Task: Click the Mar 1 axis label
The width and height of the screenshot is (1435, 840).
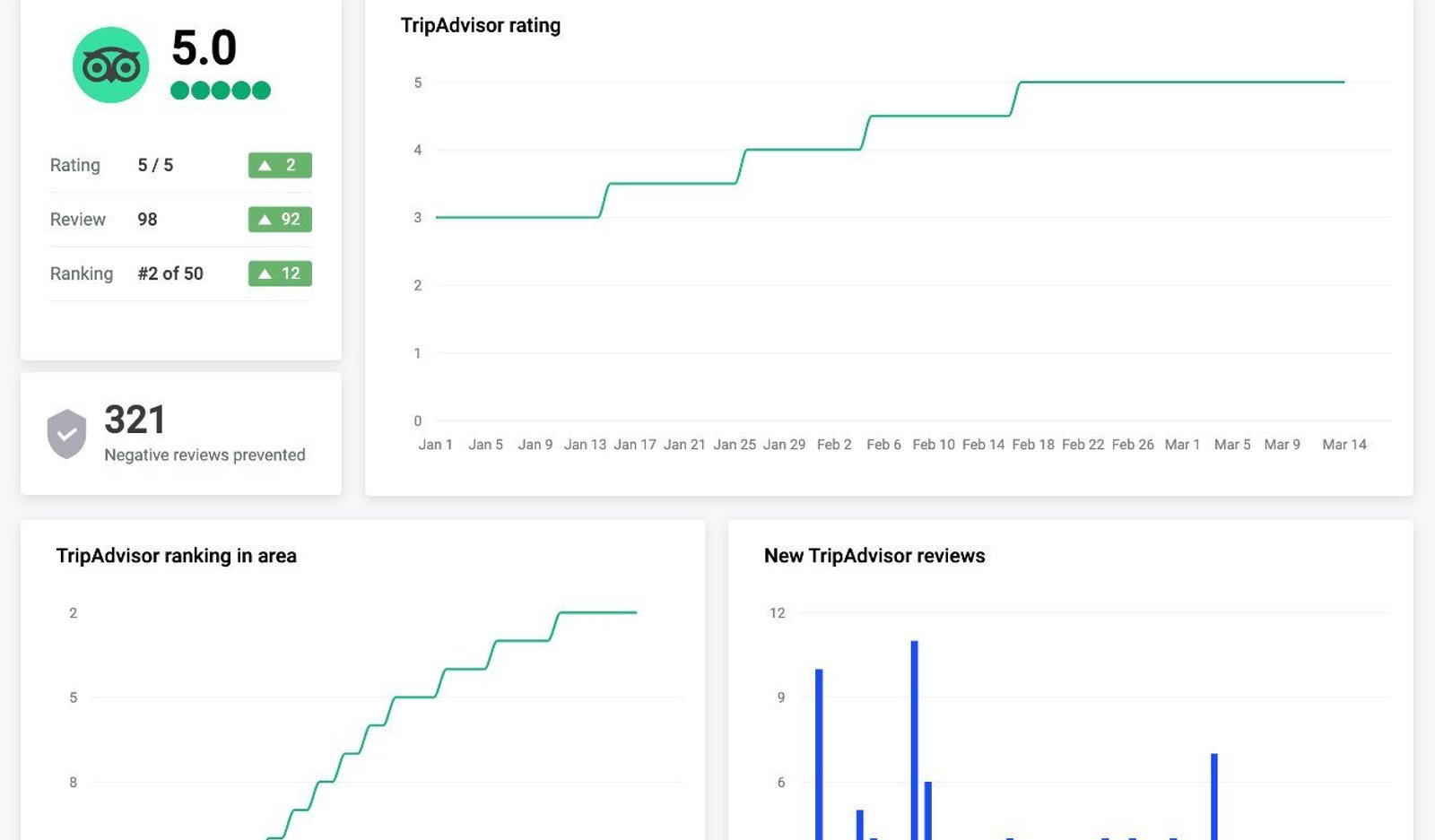Action: pos(1182,445)
